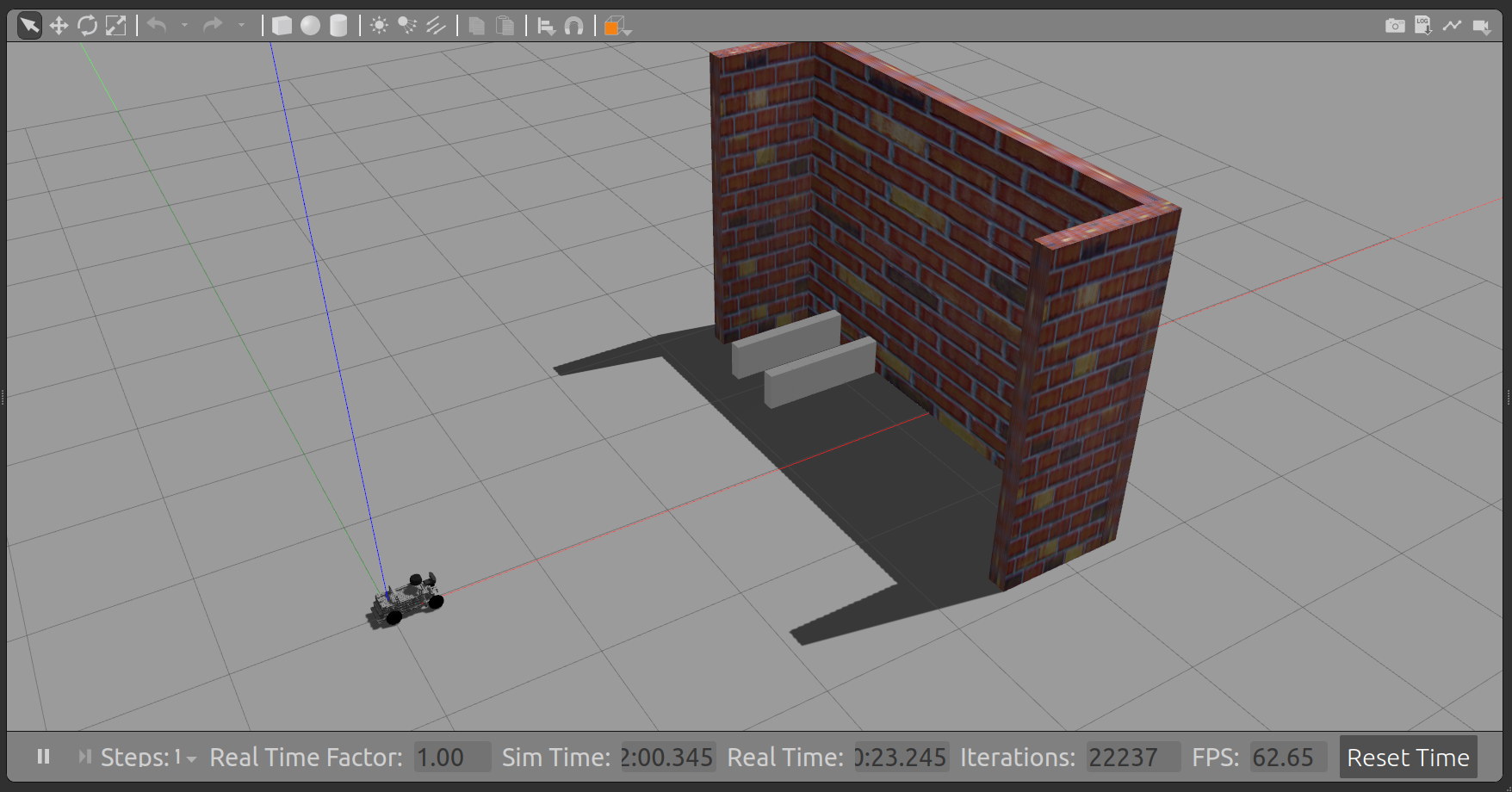Image resolution: width=1512 pixels, height=792 pixels.
Task: Select the Translate mode tool
Action: [x=59, y=26]
